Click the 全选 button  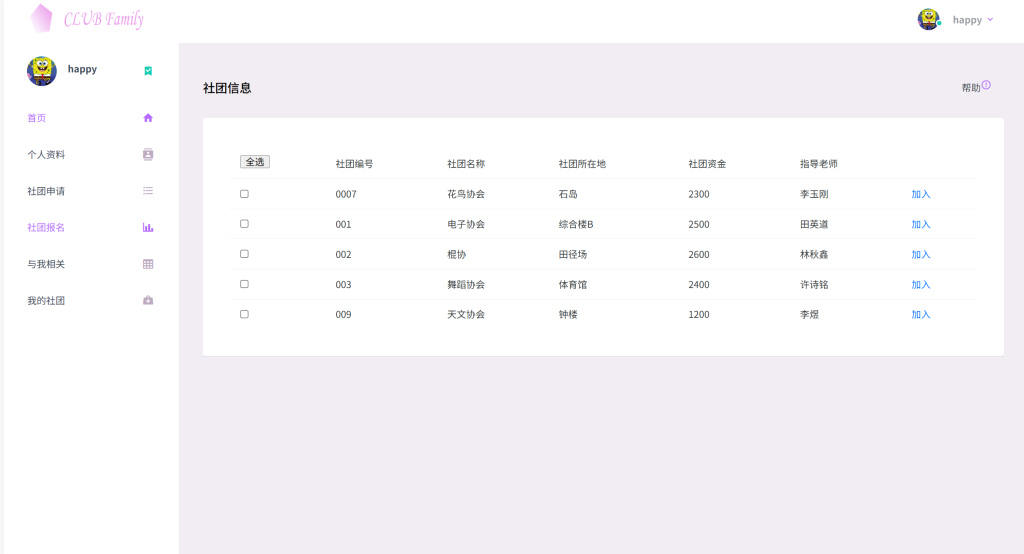(x=255, y=162)
